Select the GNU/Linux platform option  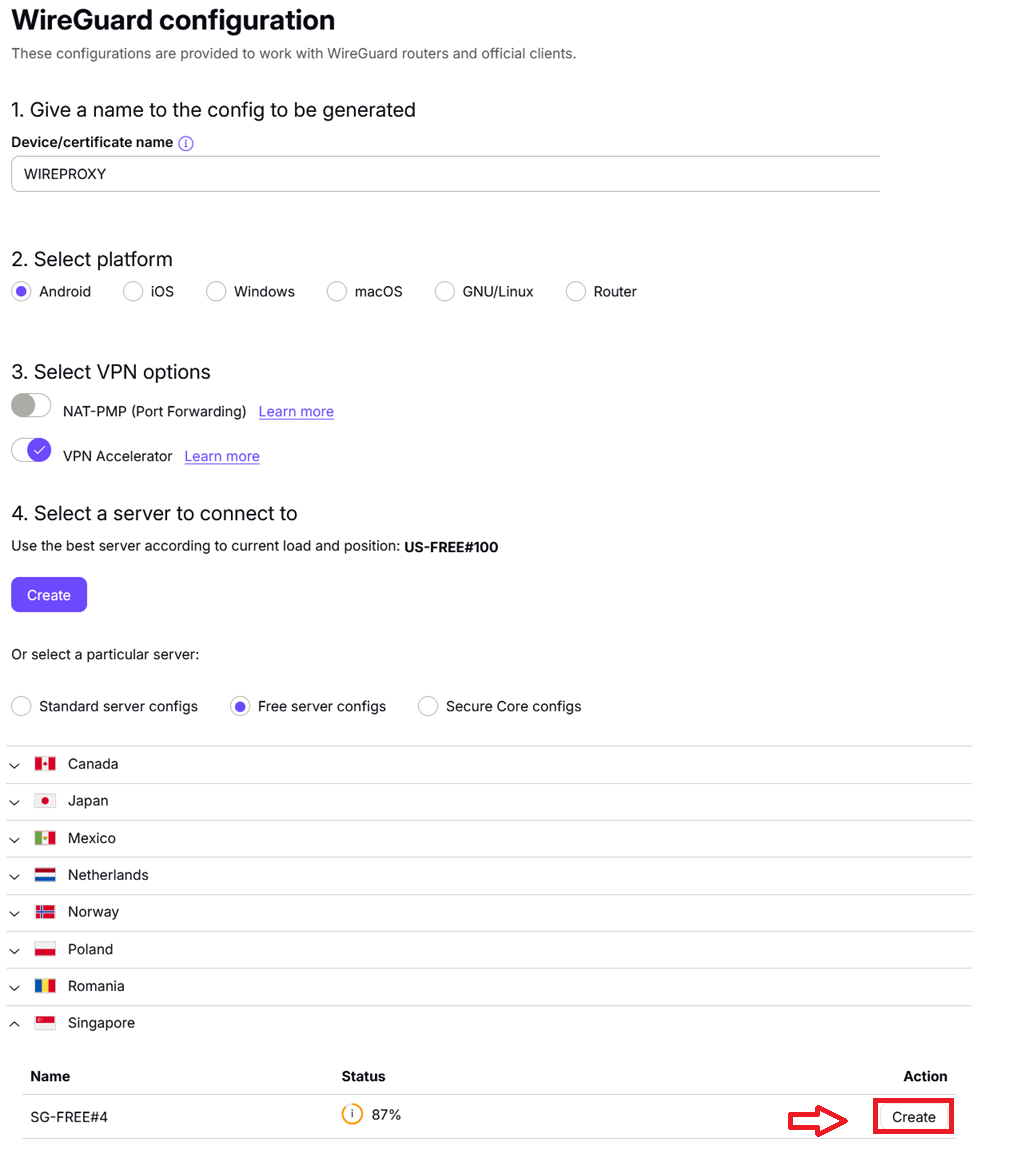tap(445, 292)
